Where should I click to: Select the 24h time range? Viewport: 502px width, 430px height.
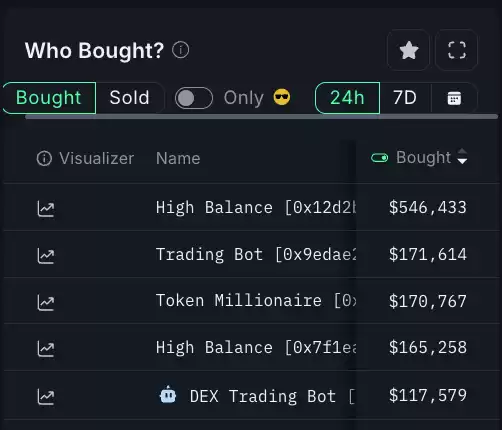pyautogui.click(x=347, y=98)
